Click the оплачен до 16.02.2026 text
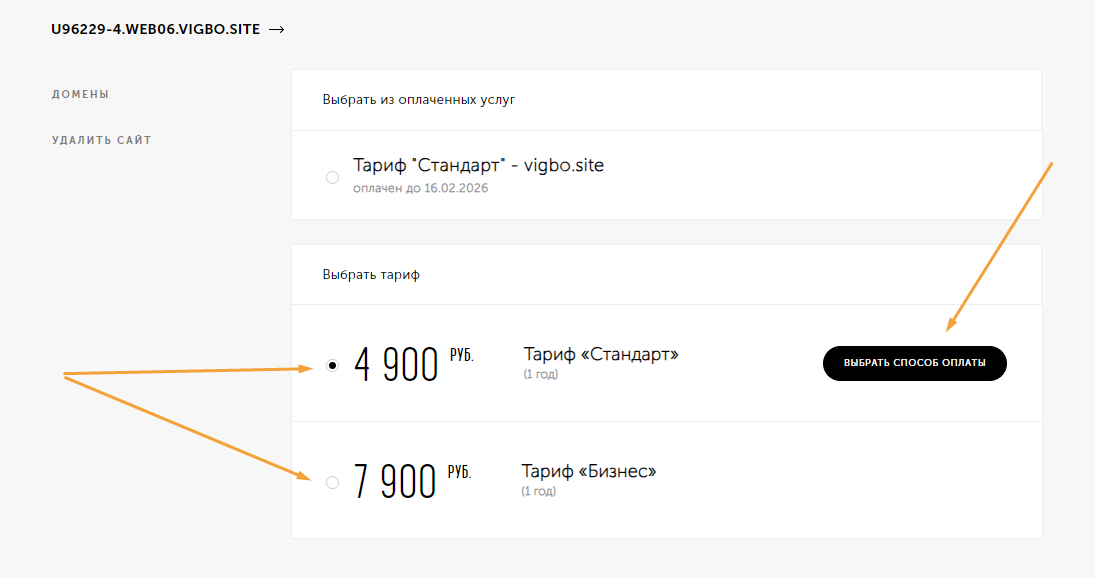Viewport: 1094px width, 578px height. (x=421, y=188)
